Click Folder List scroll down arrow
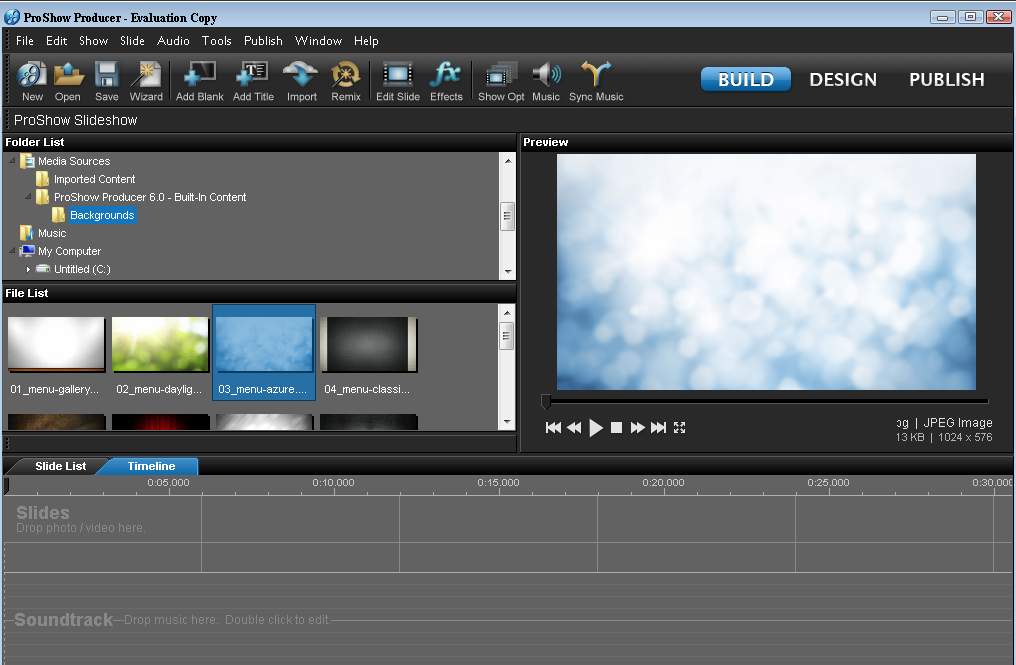Screen dimensions: 1016x665 point(508,272)
